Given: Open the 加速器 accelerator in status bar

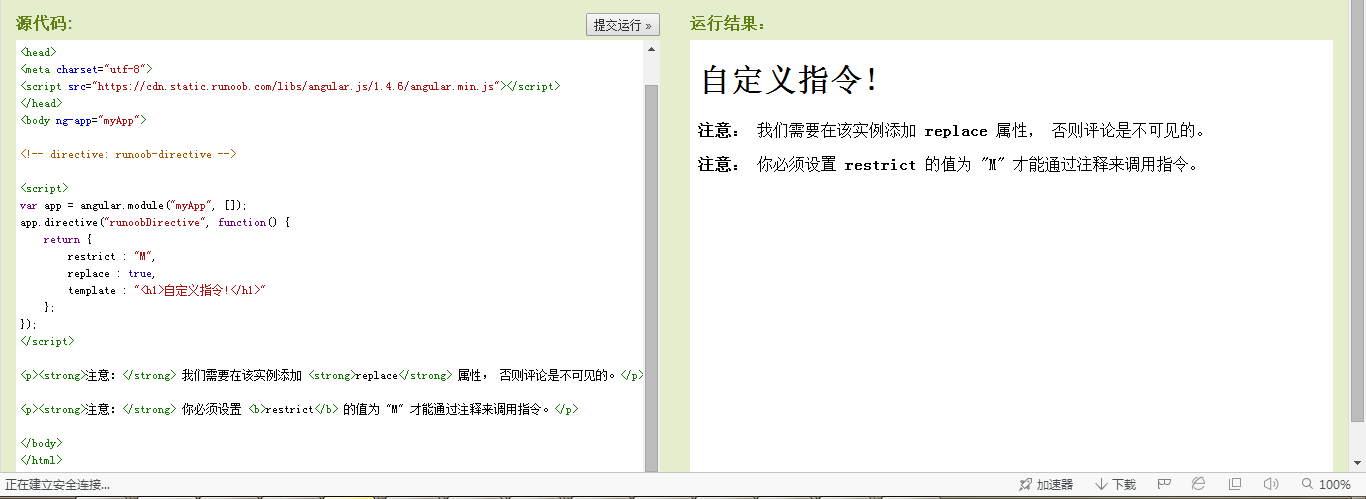Looking at the screenshot, I should pyautogui.click(x=1045, y=484).
